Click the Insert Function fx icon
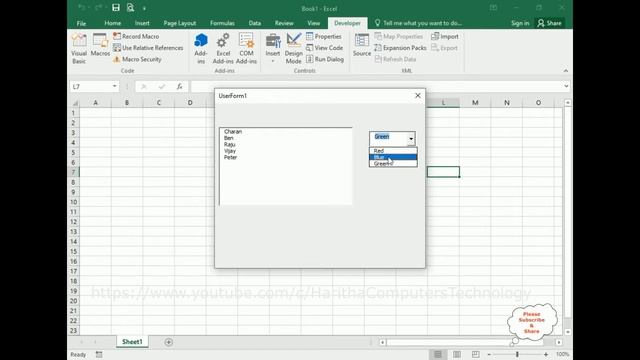Viewport: 640px width, 360px height. click(179, 86)
